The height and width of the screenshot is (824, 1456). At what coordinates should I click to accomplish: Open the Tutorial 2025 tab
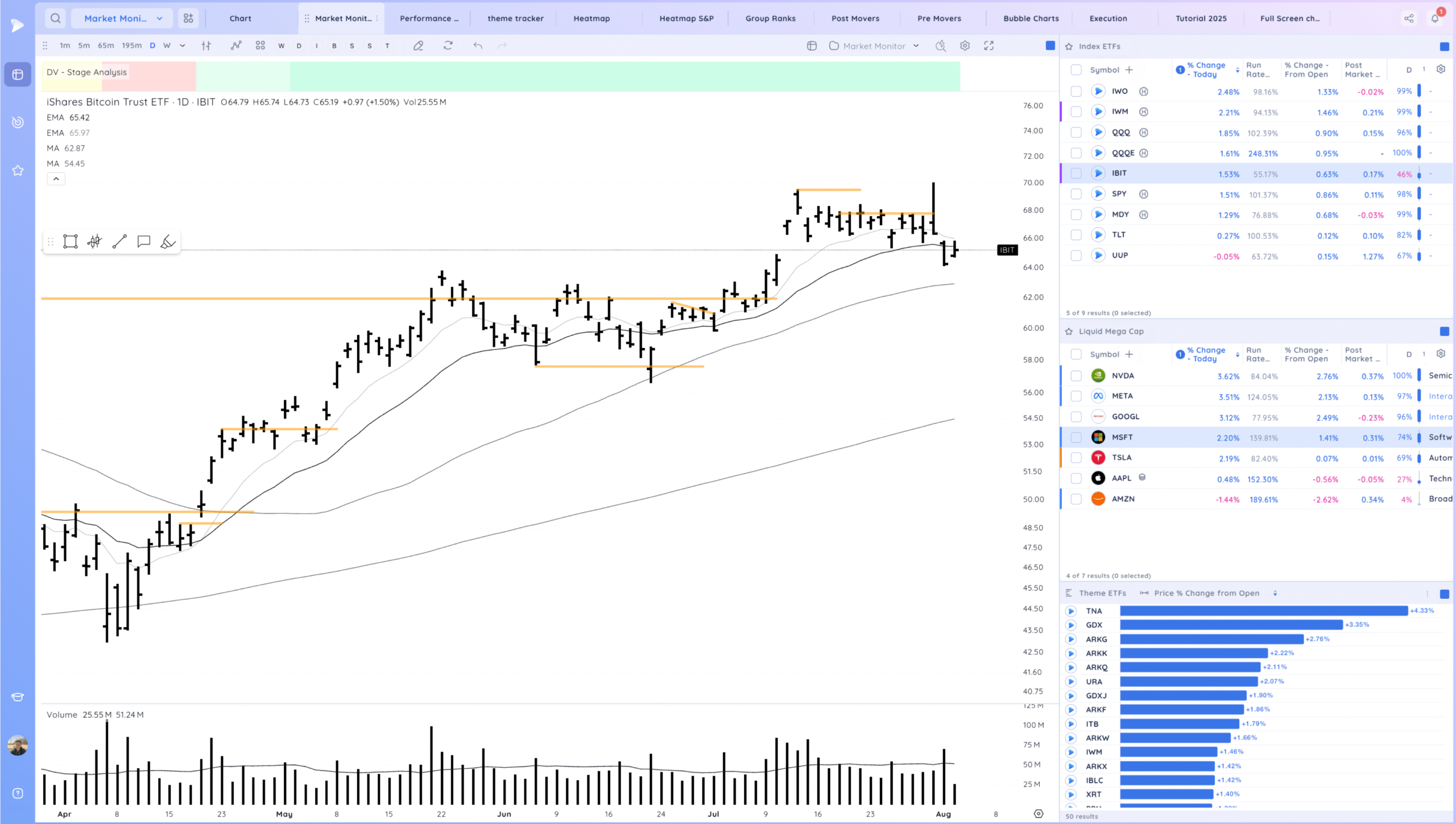pos(1201,18)
